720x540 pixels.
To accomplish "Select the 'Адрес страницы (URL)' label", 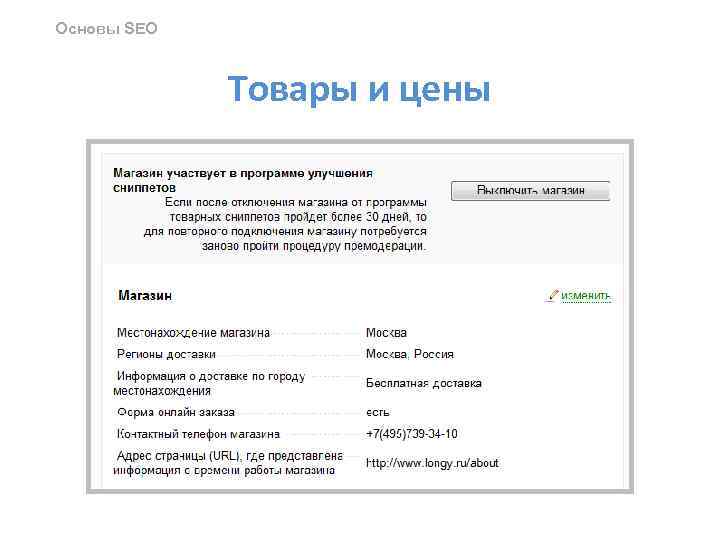I will click(x=228, y=463).
